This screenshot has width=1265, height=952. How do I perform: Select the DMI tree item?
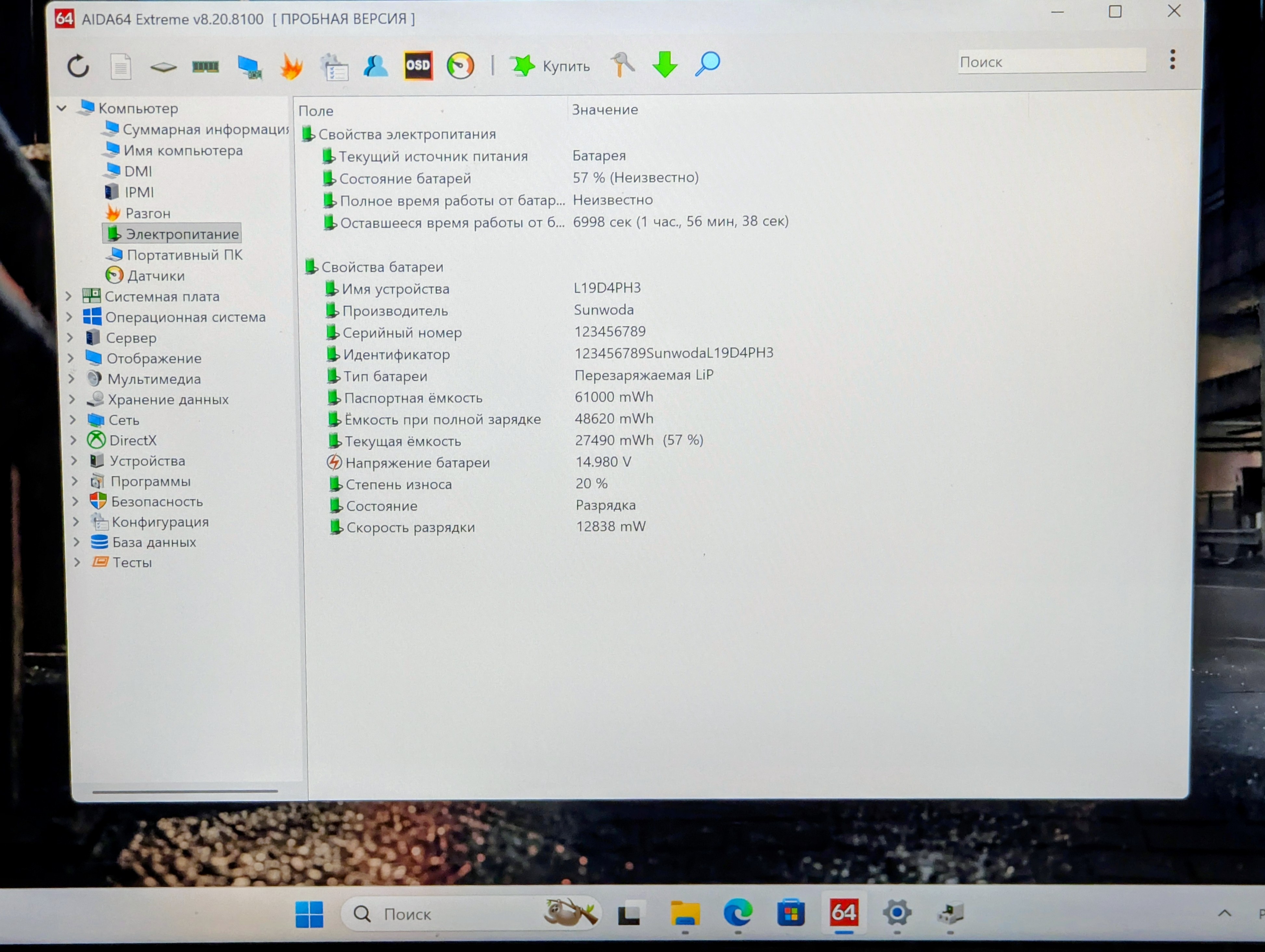point(128,171)
